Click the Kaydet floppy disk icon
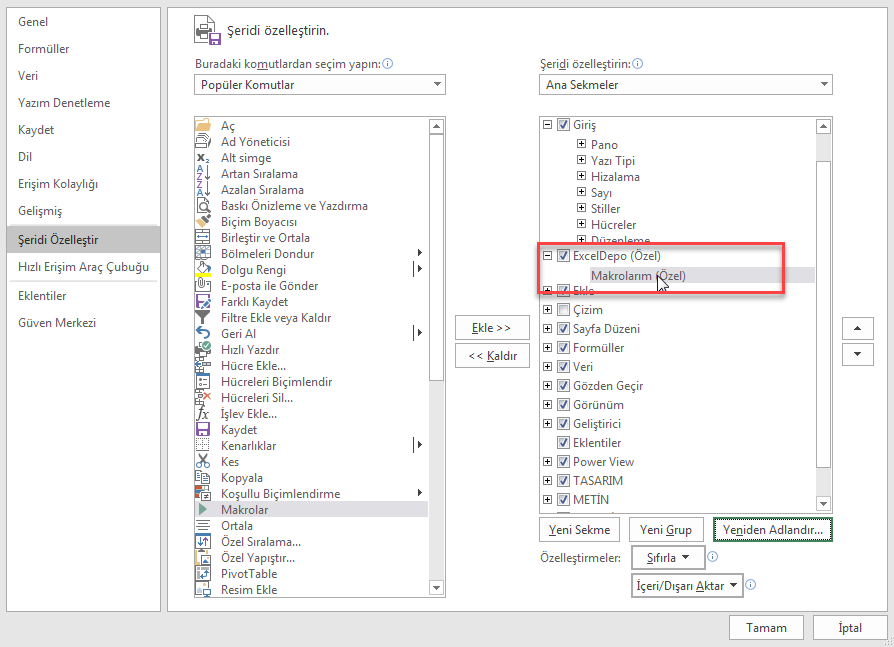The width and height of the screenshot is (894, 647). [x=203, y=429]
